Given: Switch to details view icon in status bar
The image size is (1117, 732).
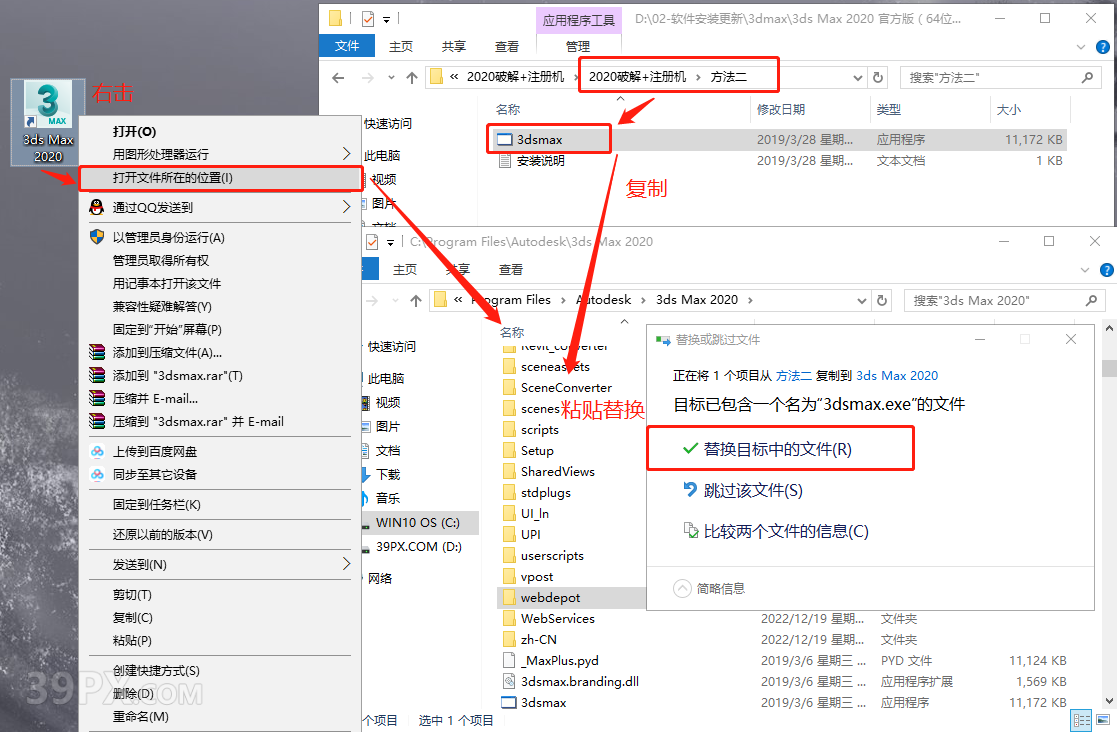Looking at the screenshot, I should 1080,720.
